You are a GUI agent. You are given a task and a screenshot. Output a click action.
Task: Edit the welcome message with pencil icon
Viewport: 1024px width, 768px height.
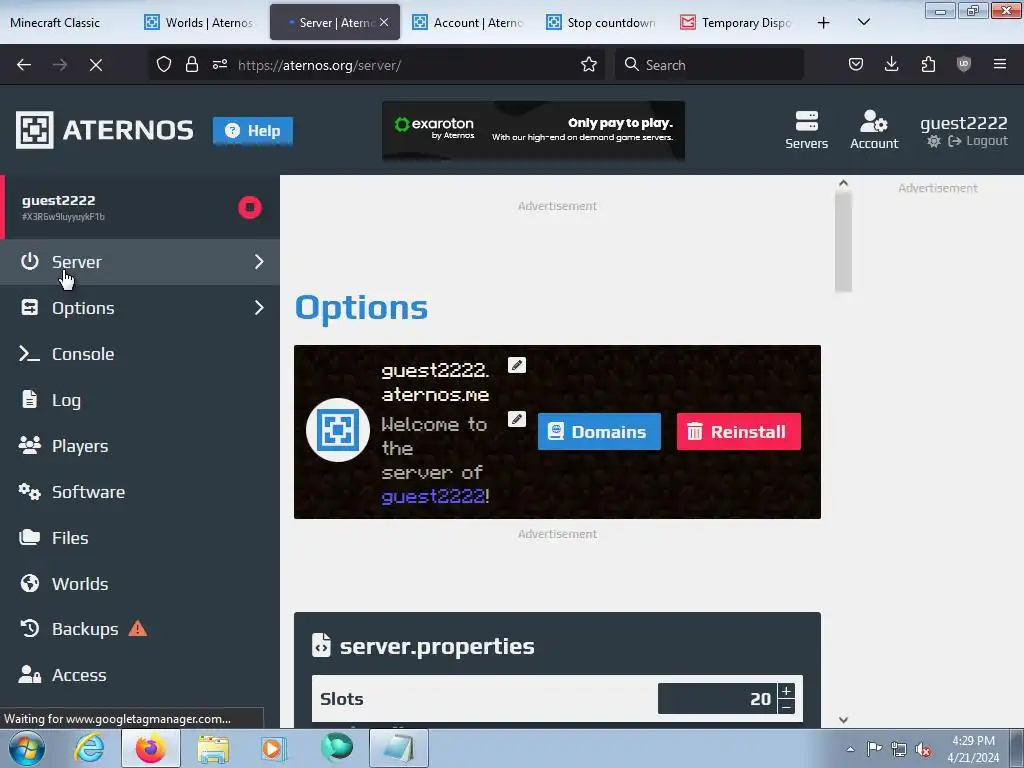pyautogui.click(x=517, y=419)
